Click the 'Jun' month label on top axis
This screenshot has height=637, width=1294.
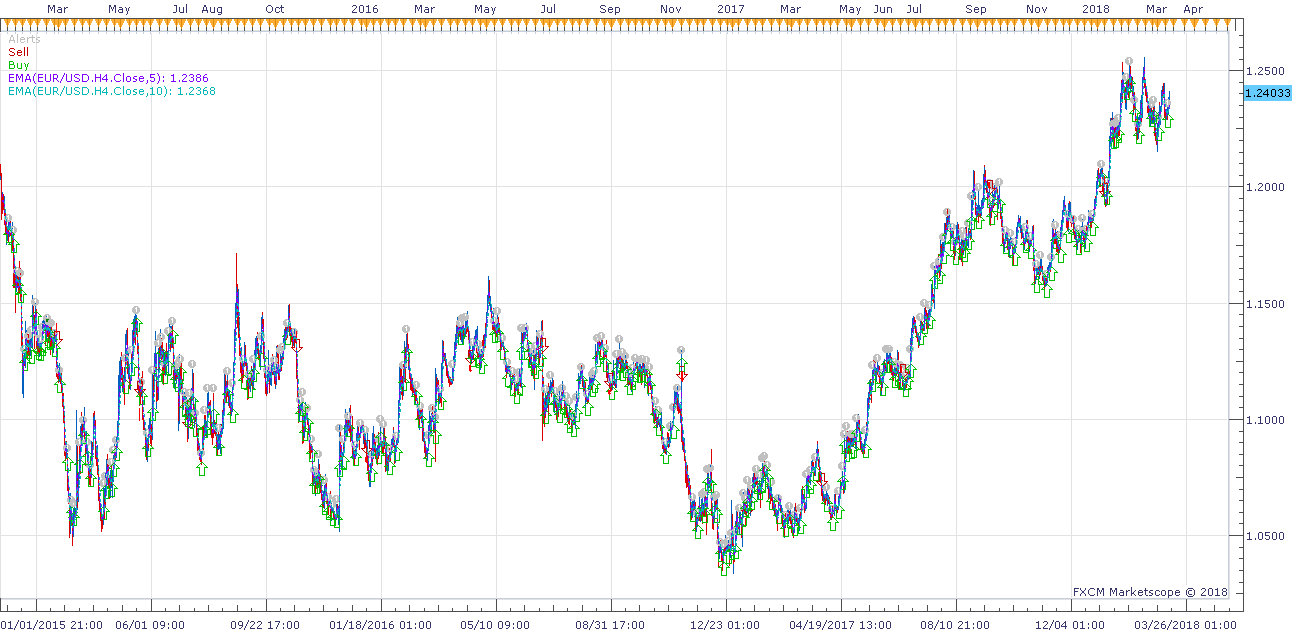click(883, 9)
